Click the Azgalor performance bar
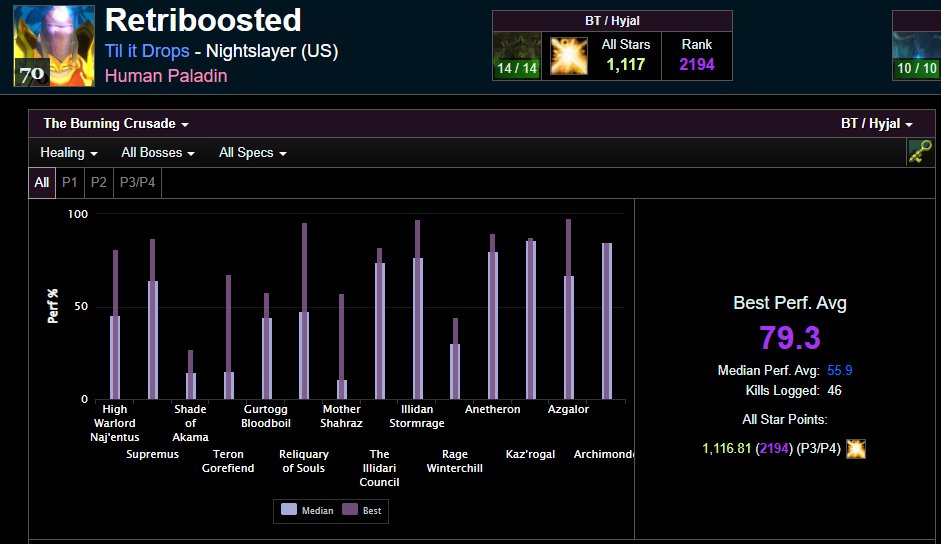This screenshot has height=544, width=941. pos(569,309)
